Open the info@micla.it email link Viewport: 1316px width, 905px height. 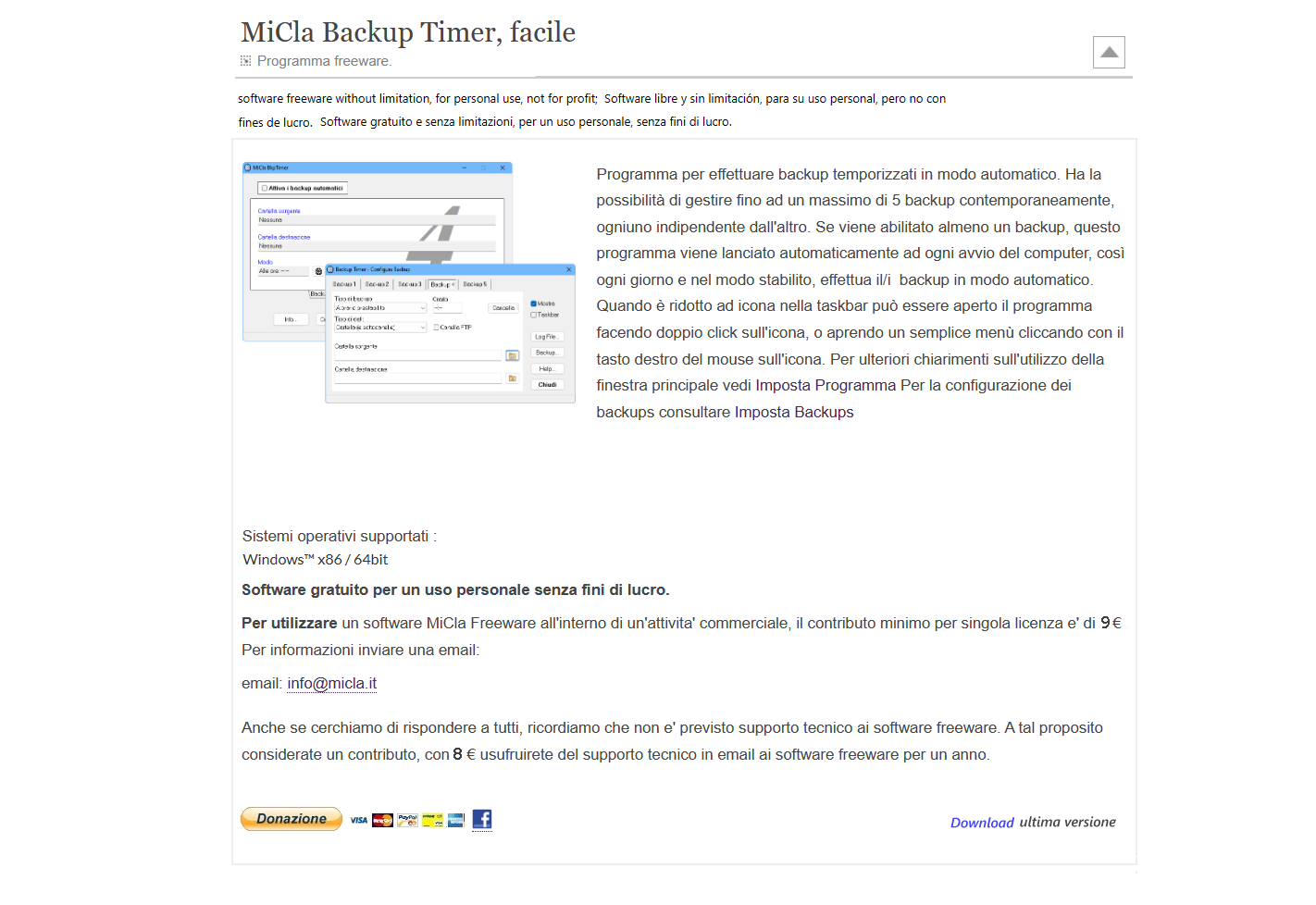(331, 683)
